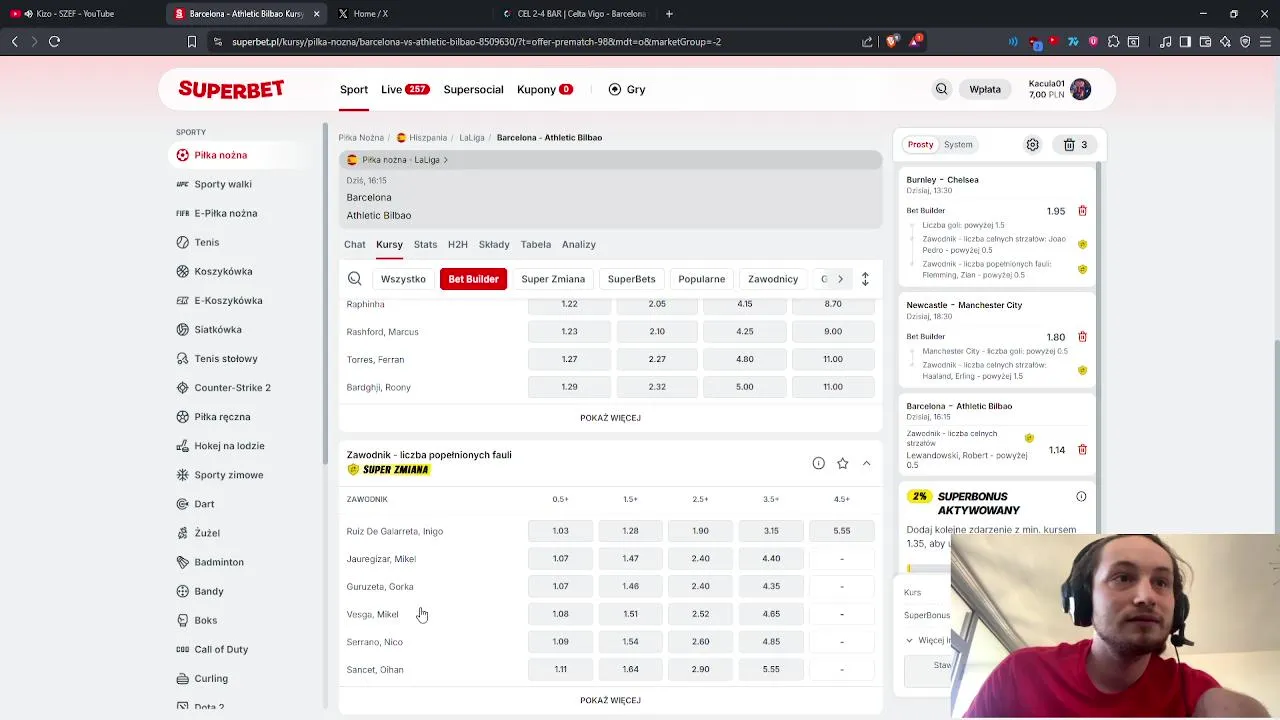Viewport: 1280px width, 720px height.
Task: Open LaLiga breadcrumb link
Action: coord(472,137)
